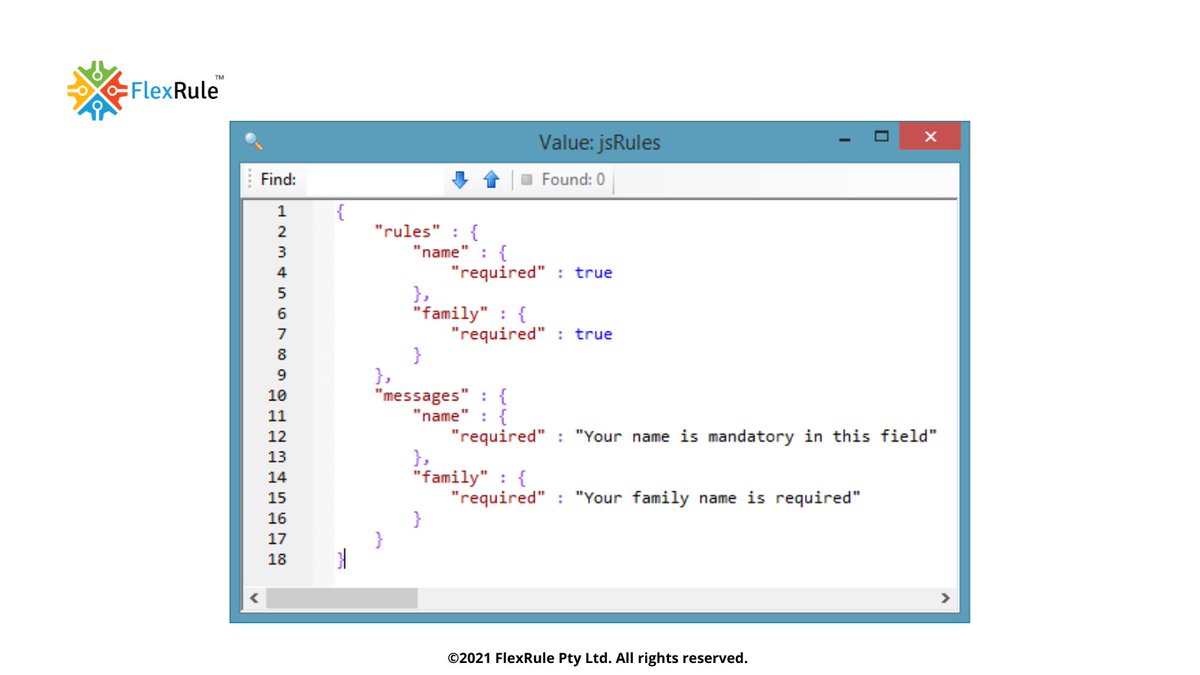The image size is (1200, 675).
Task: Find previous with the blue up arrow
Action: [x=491, y=180]
